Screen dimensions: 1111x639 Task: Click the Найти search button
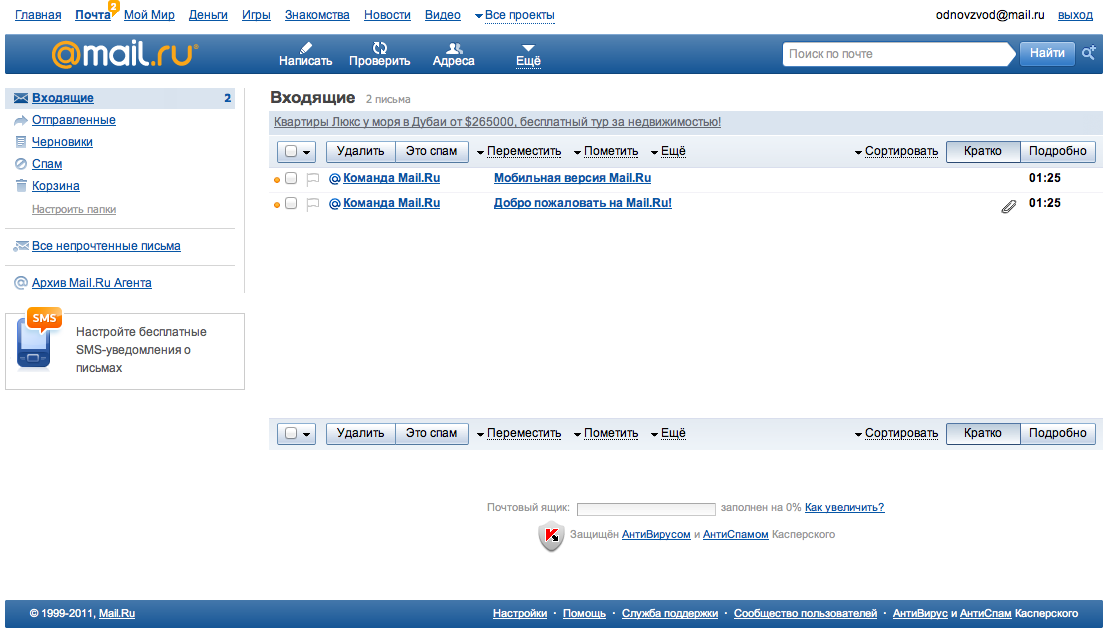tap(1047, 53)
